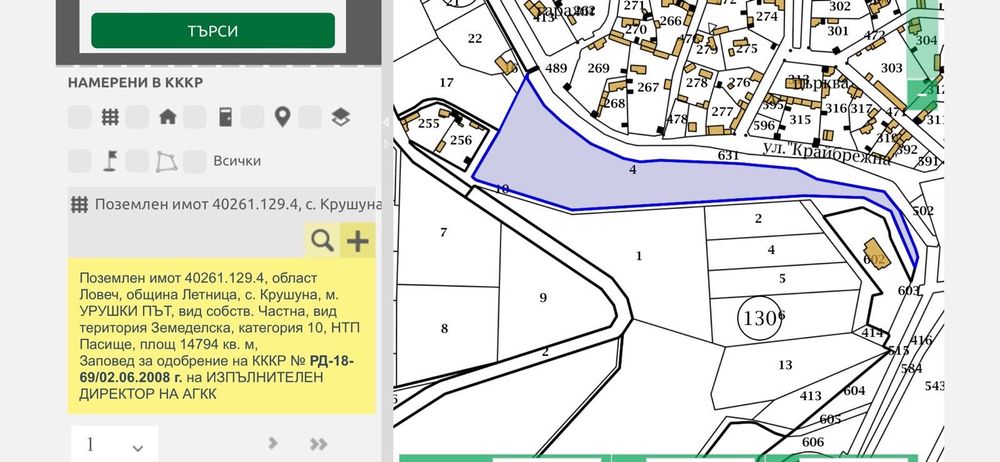
Task: Click parcel 255 on the map
Action: [429, 123]
